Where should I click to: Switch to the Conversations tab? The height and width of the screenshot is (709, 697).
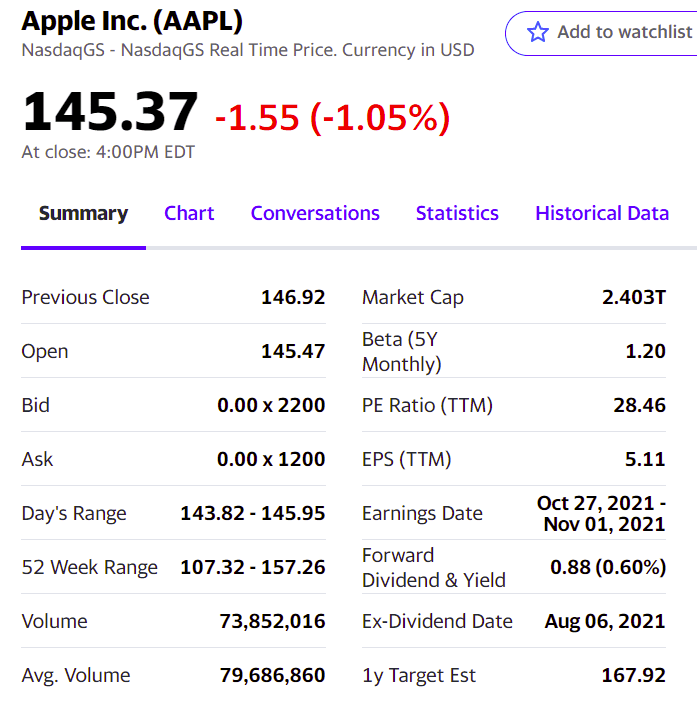point(315,213)
